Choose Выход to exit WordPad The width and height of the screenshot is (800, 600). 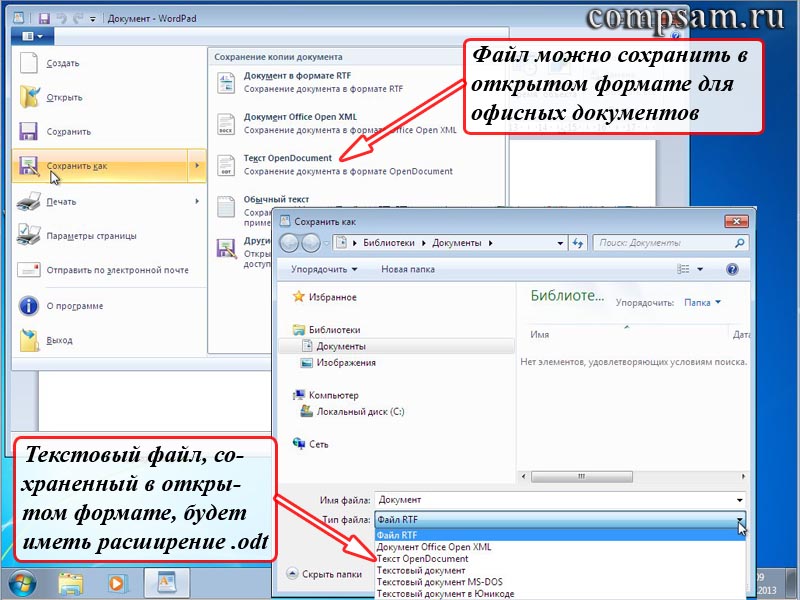click(x=109, y=340)
